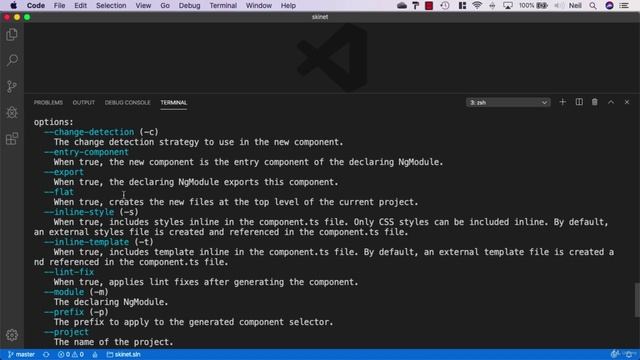Click the --prefix option text
This screenshot has width=640, height=360.
coord(64,312)
